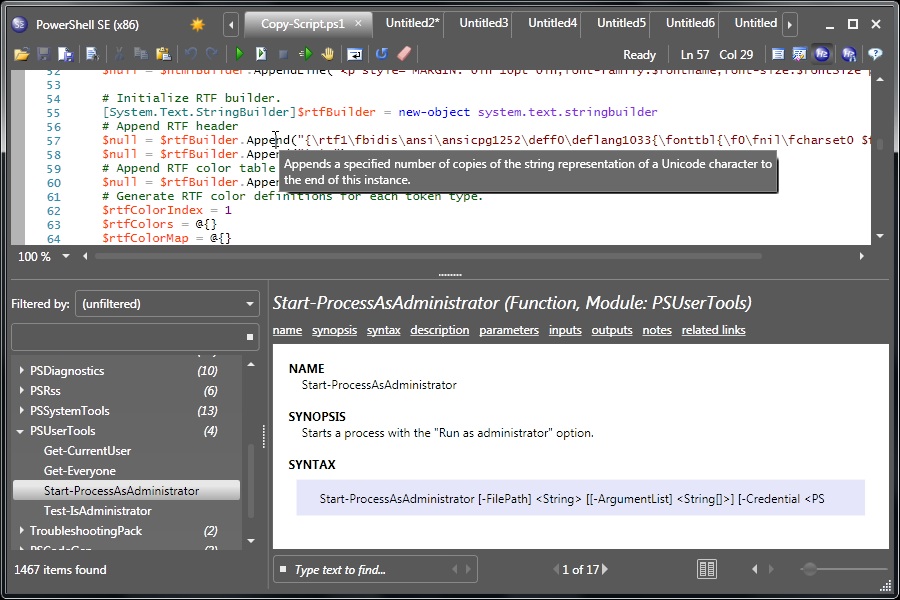The image size is (900, 600).
Task: Stop script execution
Action: 283,54
